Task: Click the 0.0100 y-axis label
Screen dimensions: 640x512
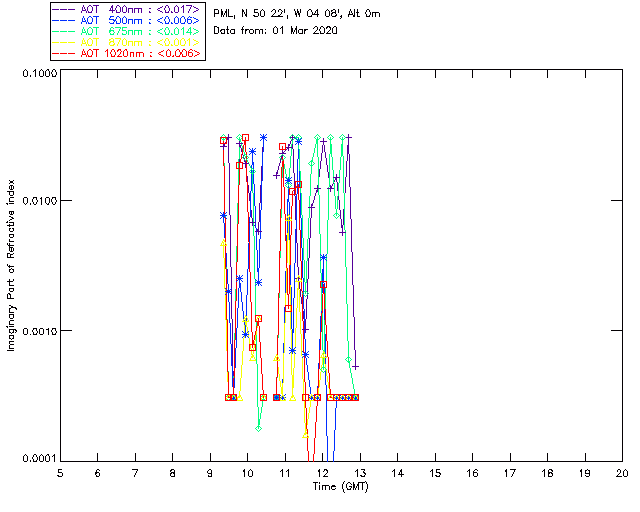Action: tap(39, 200)
